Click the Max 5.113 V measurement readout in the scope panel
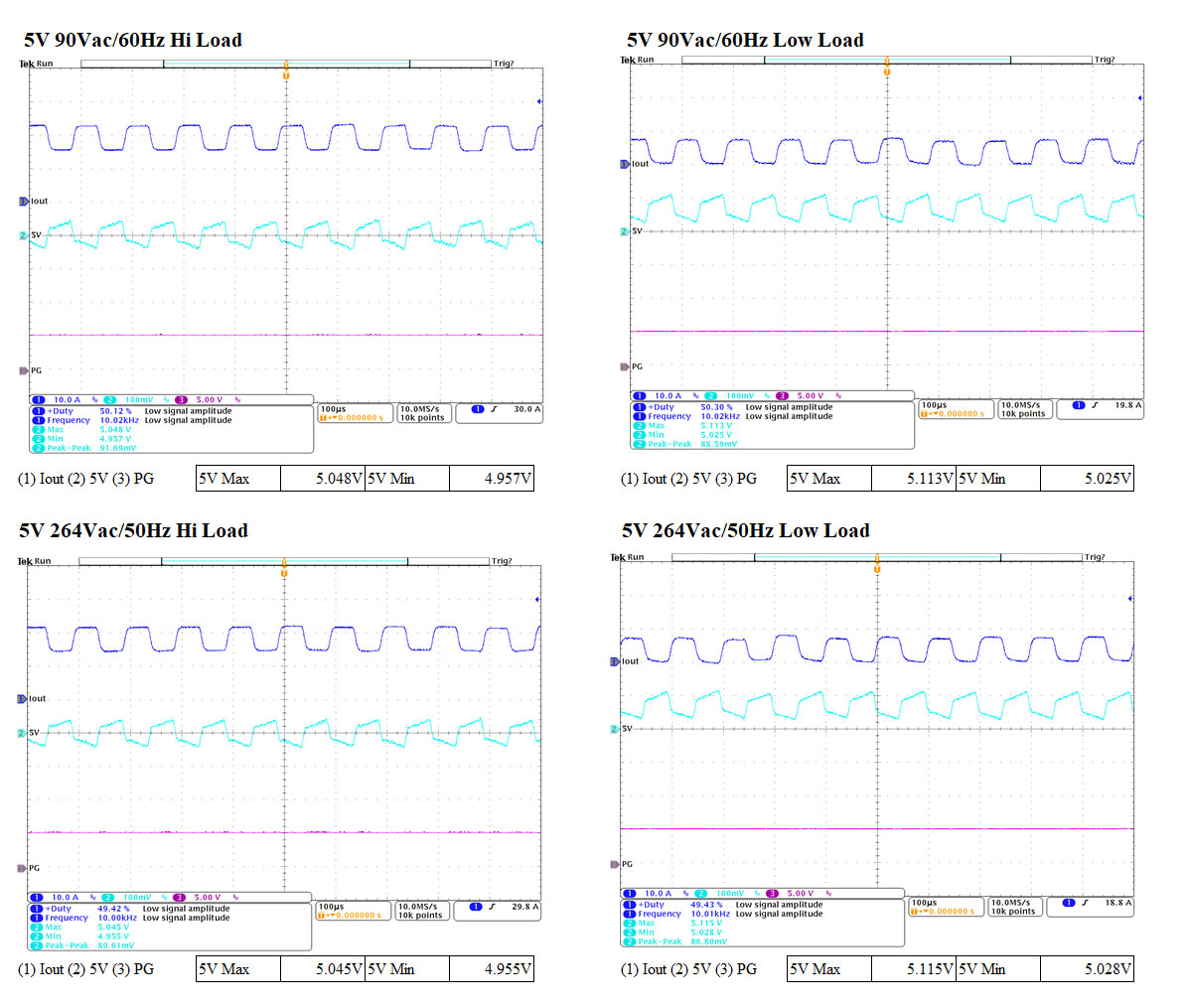Screen dimensions: 1188x1008 point(682,426)
